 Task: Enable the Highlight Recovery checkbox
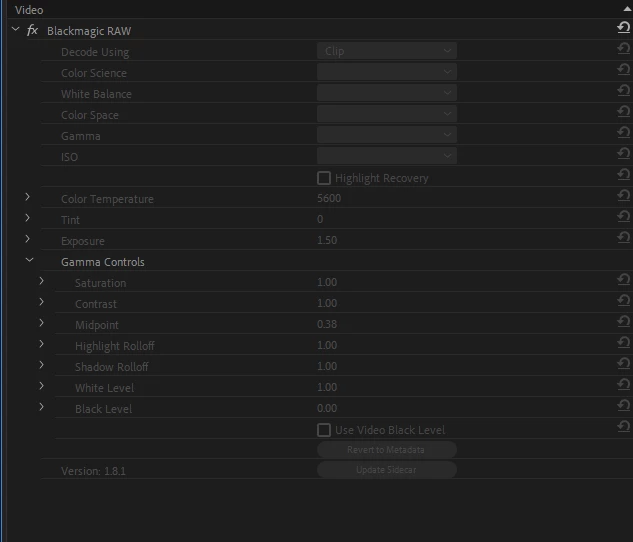324,178
